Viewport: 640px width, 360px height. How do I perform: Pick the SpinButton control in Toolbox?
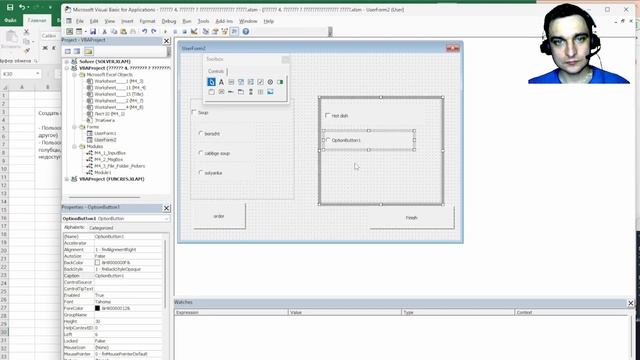(x=260, y=92)
